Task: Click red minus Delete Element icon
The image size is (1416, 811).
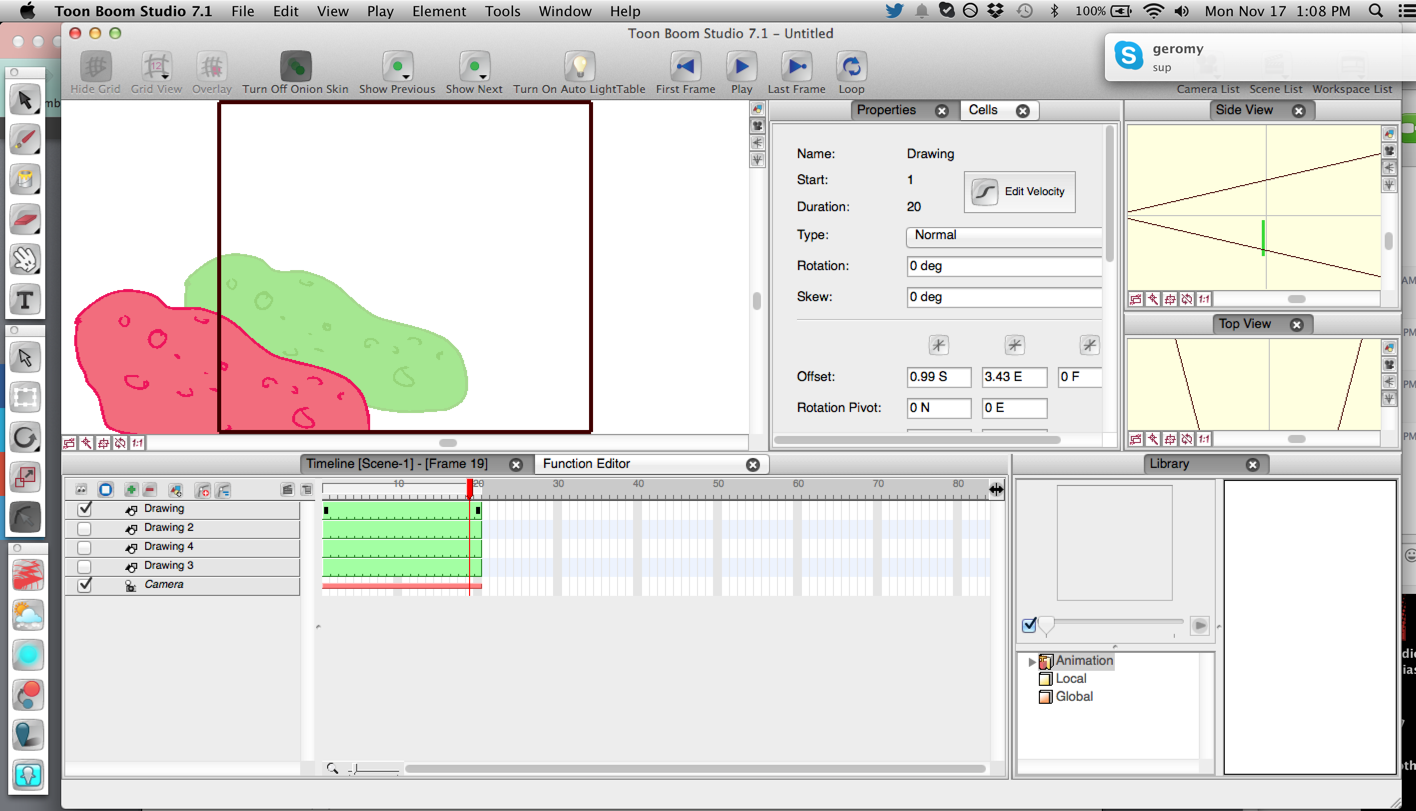Action: point(150,490)
